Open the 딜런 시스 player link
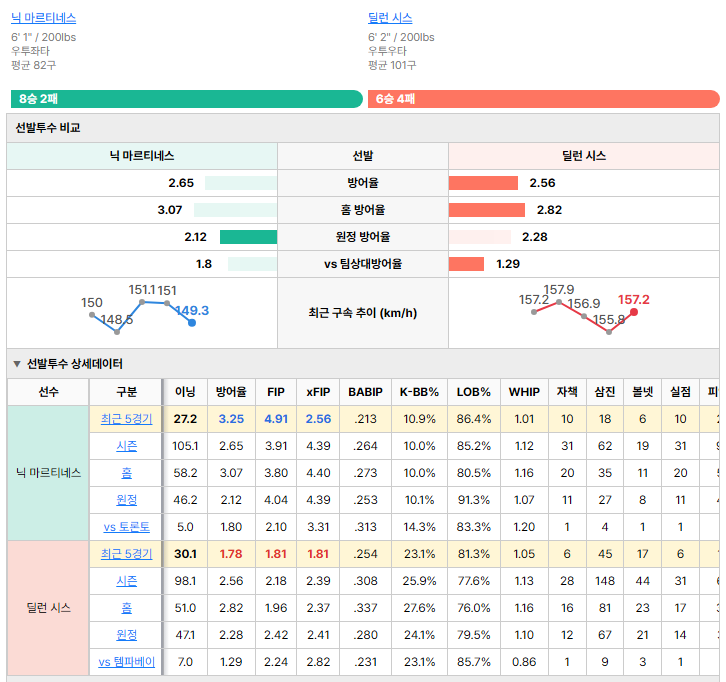 390,18
